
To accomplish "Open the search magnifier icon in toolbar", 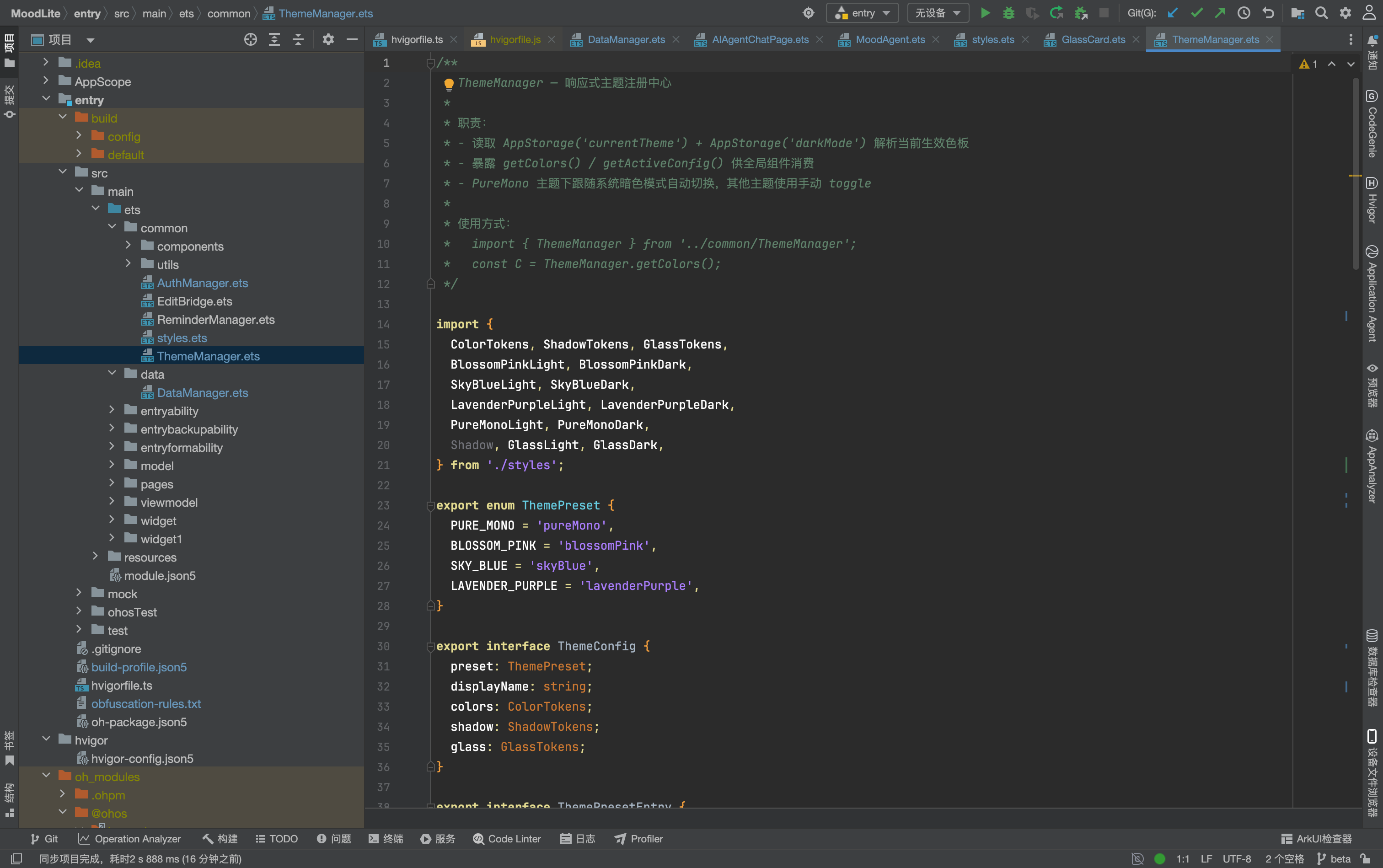I will (x=1321, y=13).
